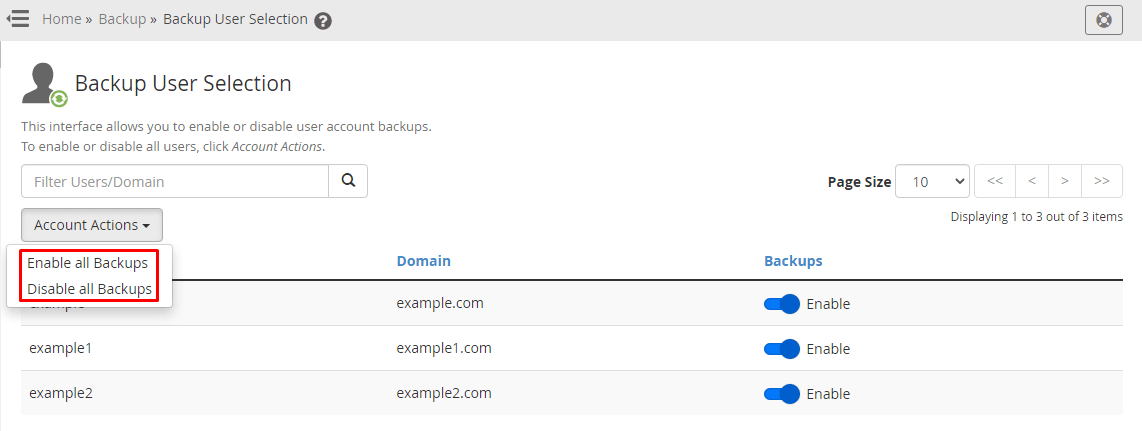
Task: Click the search magnifier icon
Action: point(348,181)
